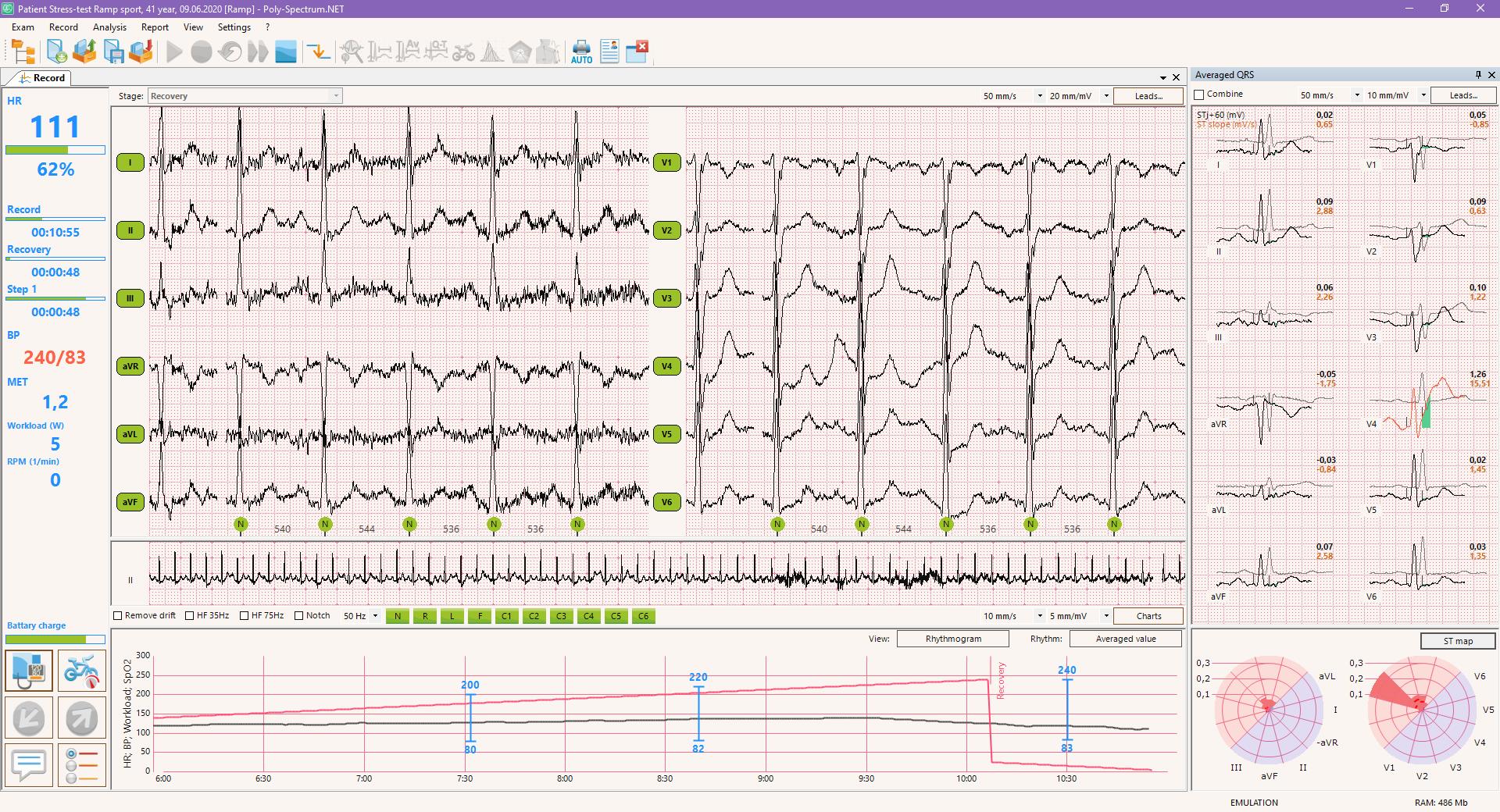Click the ergometer bike control button
This screenshot has height=812, width=1500.
point(81,671)
